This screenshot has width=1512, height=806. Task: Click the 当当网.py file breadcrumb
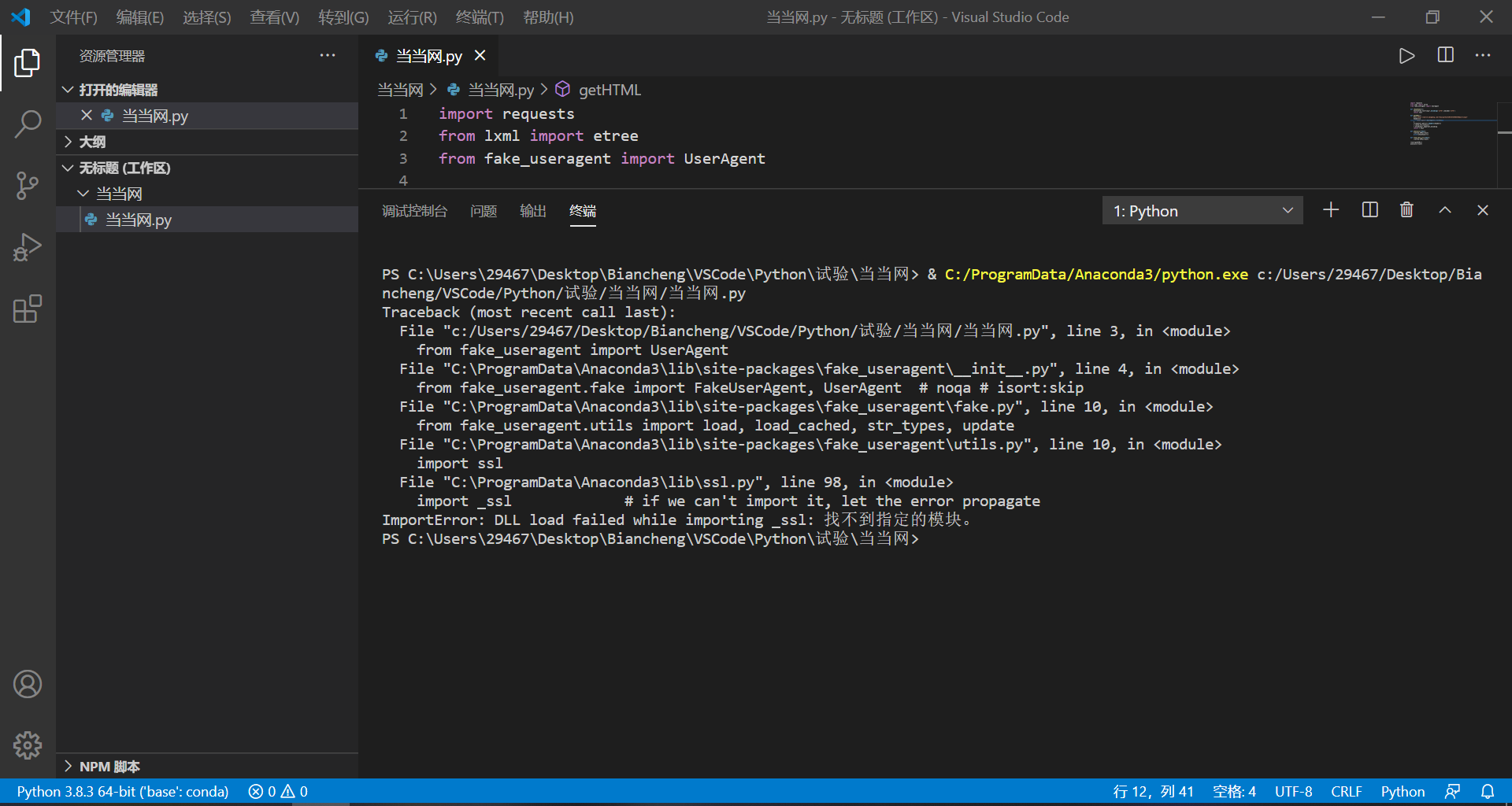click(x=491, y=90)
